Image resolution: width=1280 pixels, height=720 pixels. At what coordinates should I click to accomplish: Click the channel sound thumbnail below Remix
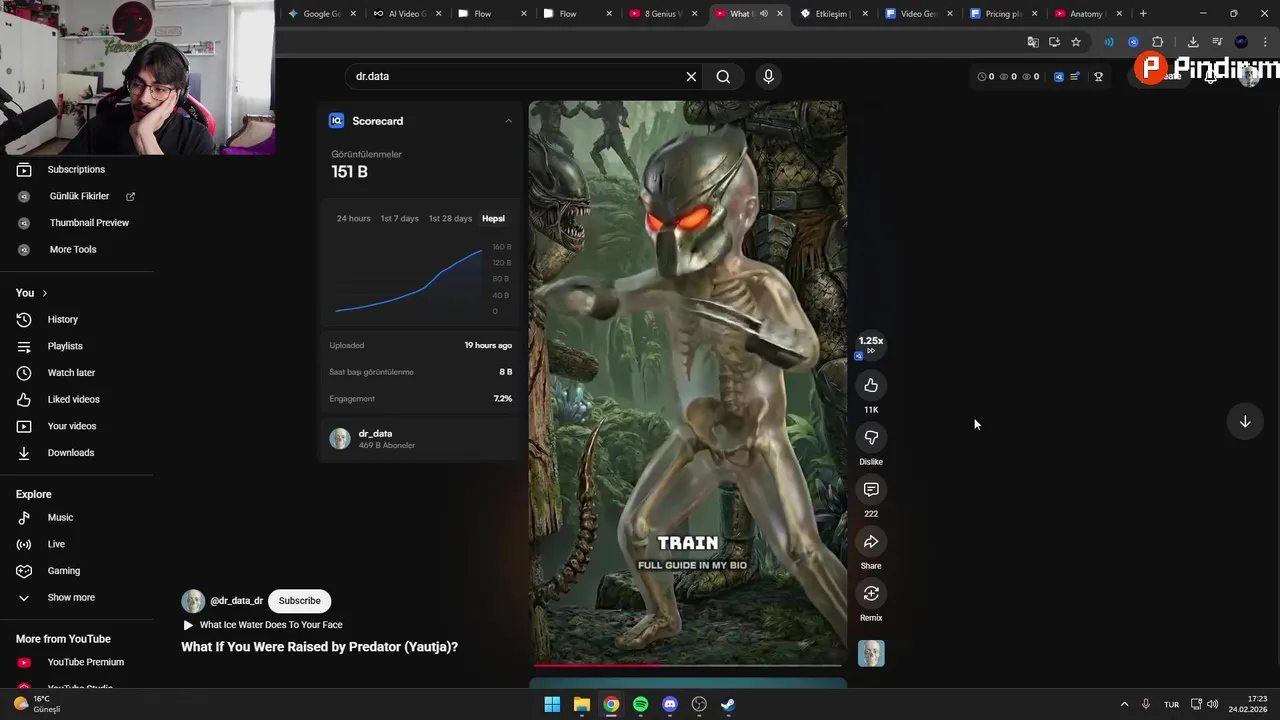click(871, 654)
